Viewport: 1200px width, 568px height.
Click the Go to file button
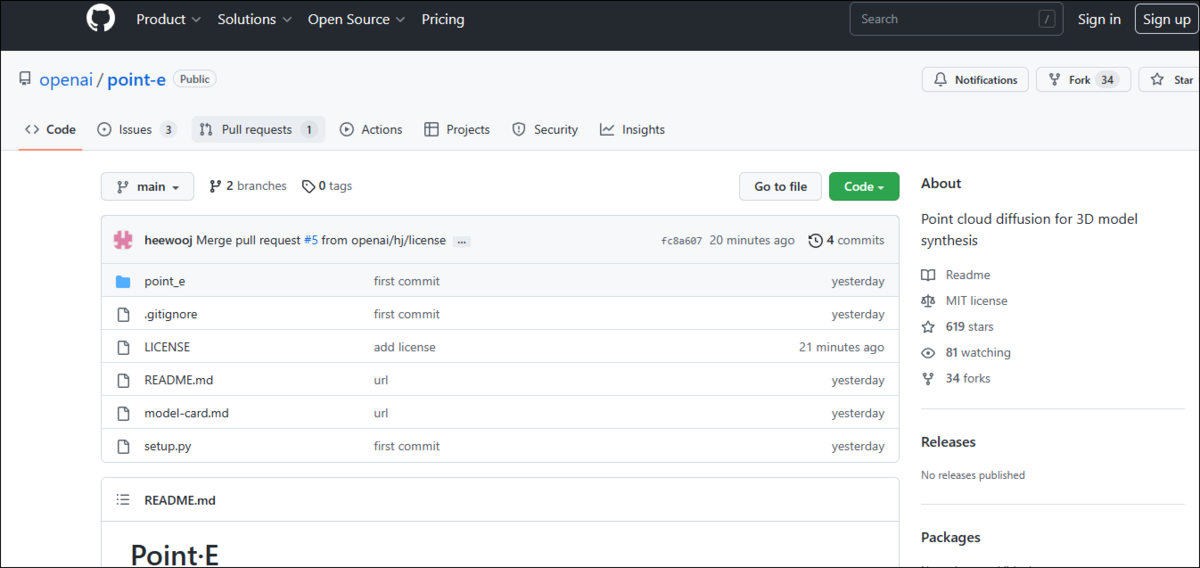click(780, 187)
